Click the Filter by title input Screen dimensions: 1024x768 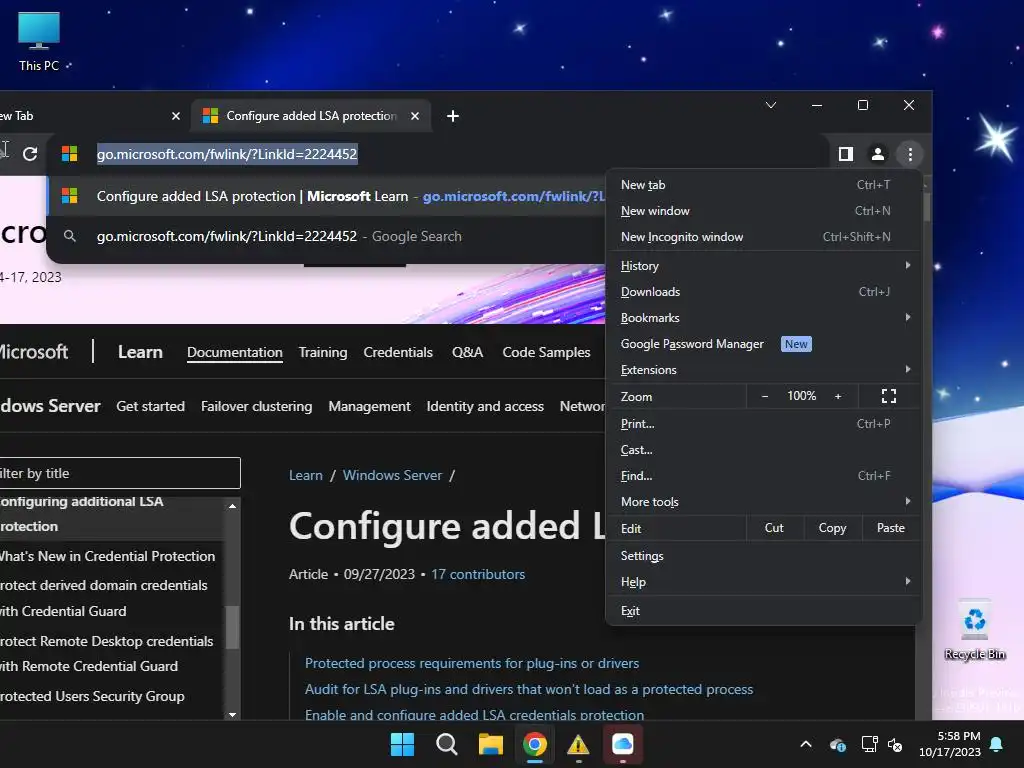coord(119,473)
